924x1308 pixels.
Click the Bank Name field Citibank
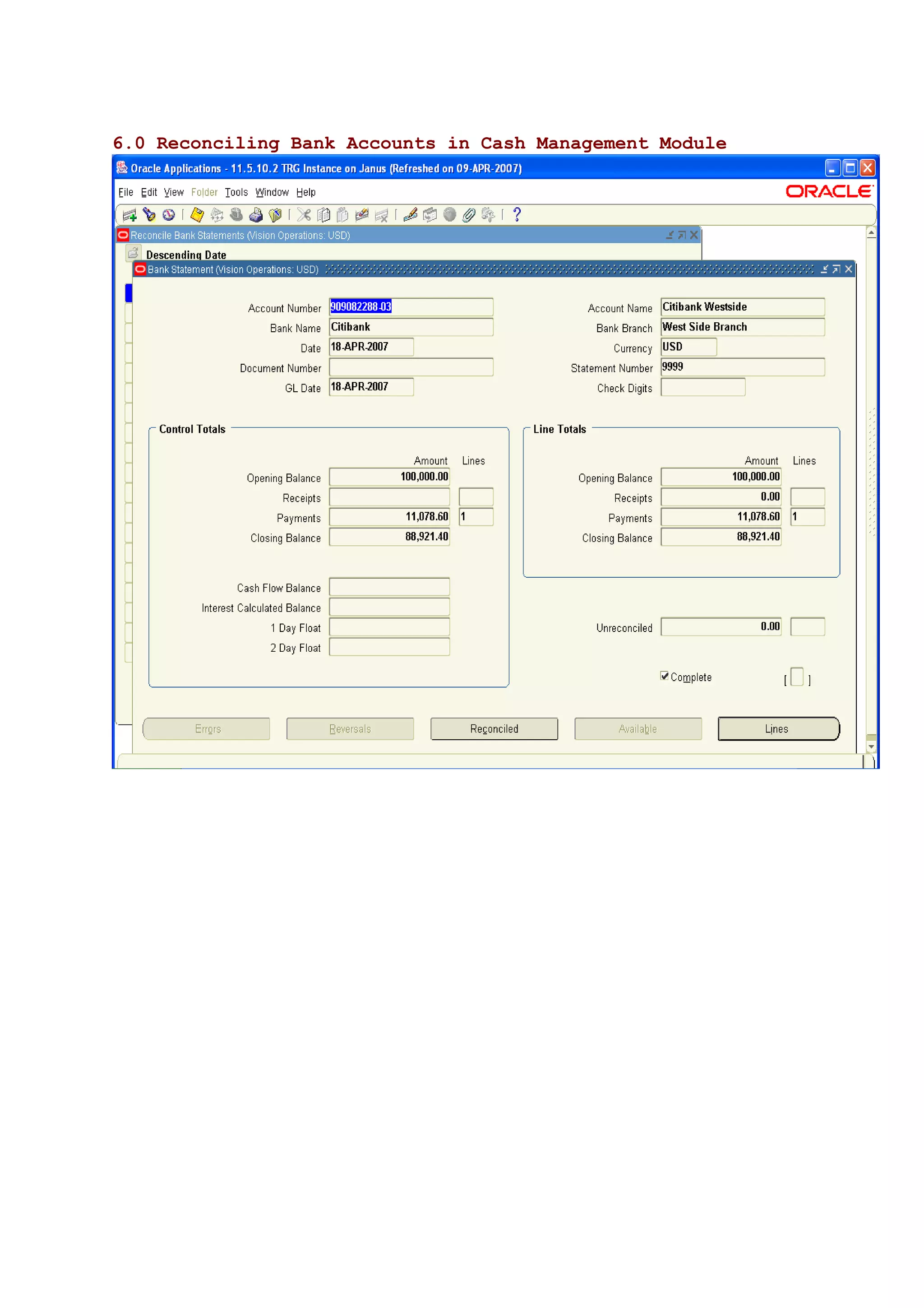[411, 327]
